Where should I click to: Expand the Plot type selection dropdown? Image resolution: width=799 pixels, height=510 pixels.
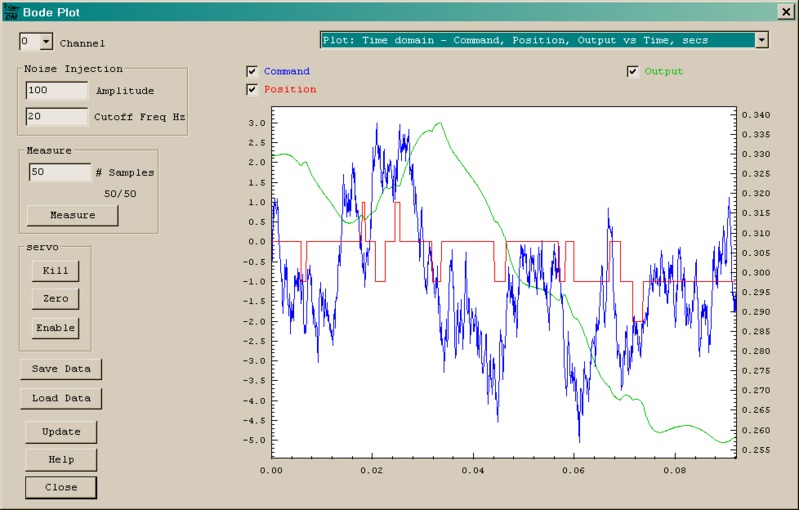[x=762, y=40]
